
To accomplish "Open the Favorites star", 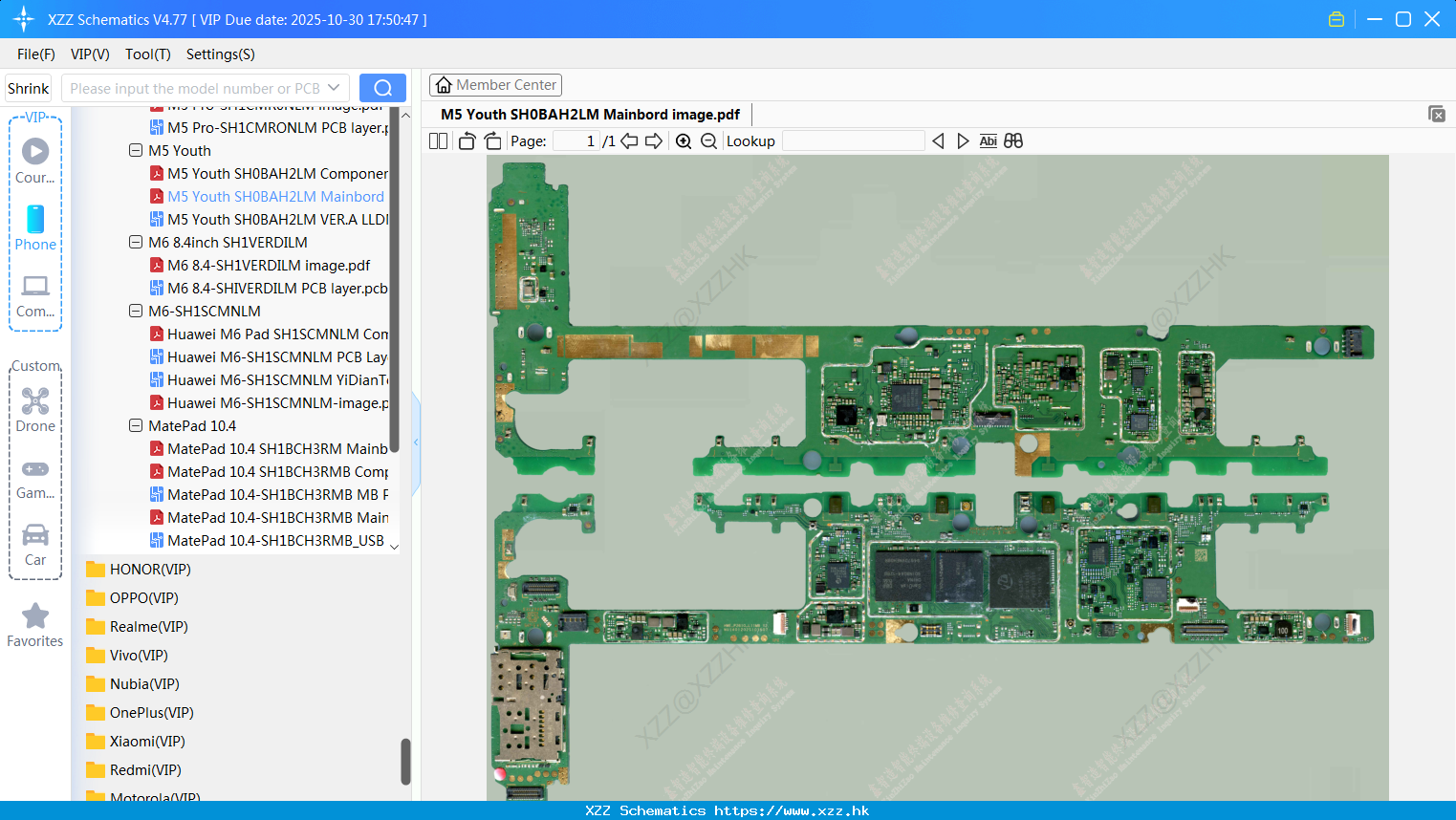I will (35, 625).
